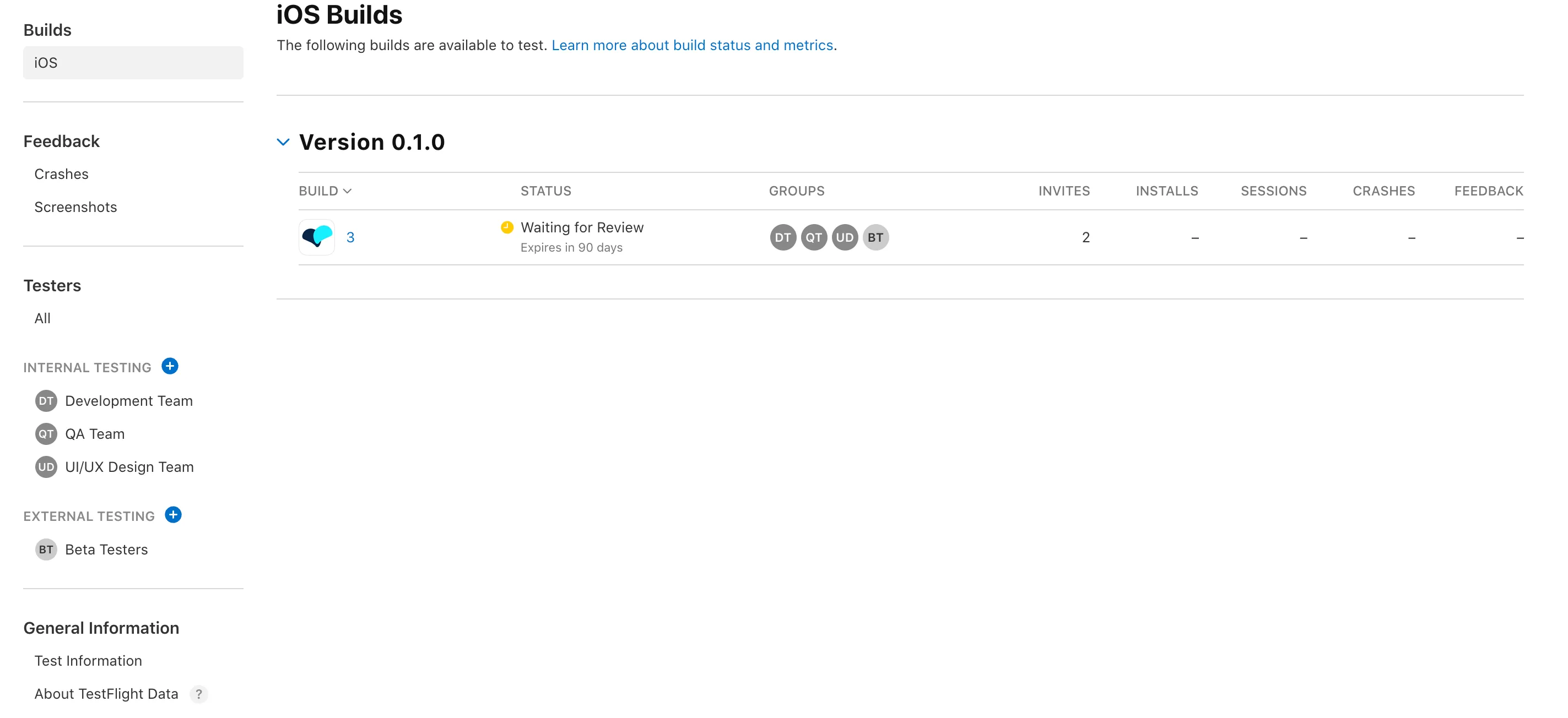Open Screenshots under Feedback section
The width and height of the screenshot is (1568, 718).
(x=76, y=206)
